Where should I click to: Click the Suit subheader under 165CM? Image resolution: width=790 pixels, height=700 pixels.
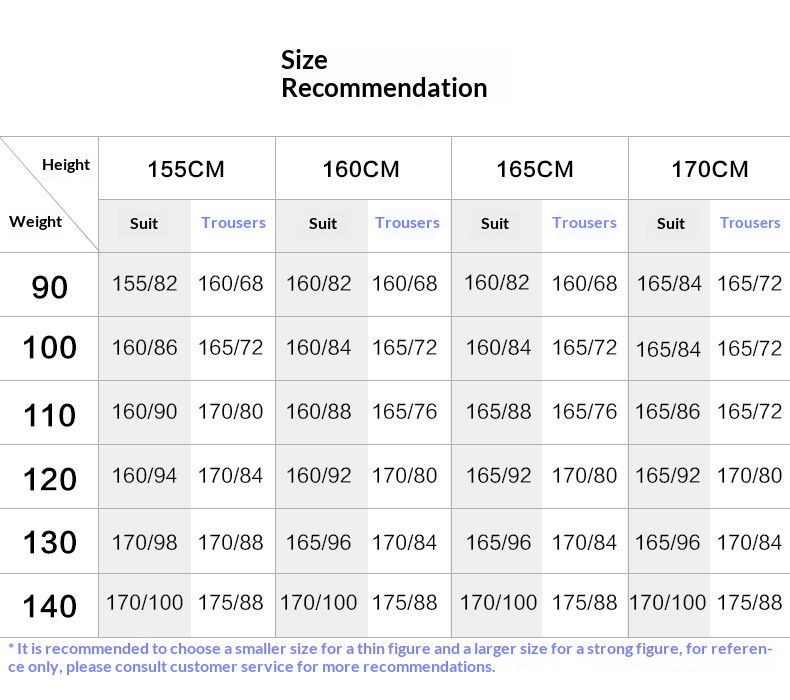coord(495,224)
